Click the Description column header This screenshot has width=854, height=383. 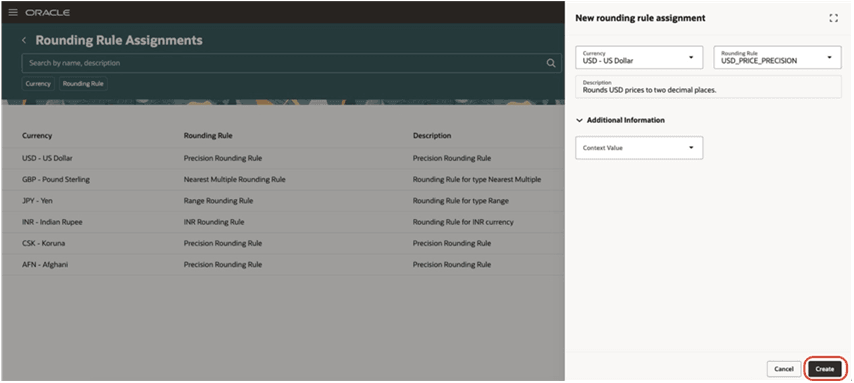click(x=432, y=136)
